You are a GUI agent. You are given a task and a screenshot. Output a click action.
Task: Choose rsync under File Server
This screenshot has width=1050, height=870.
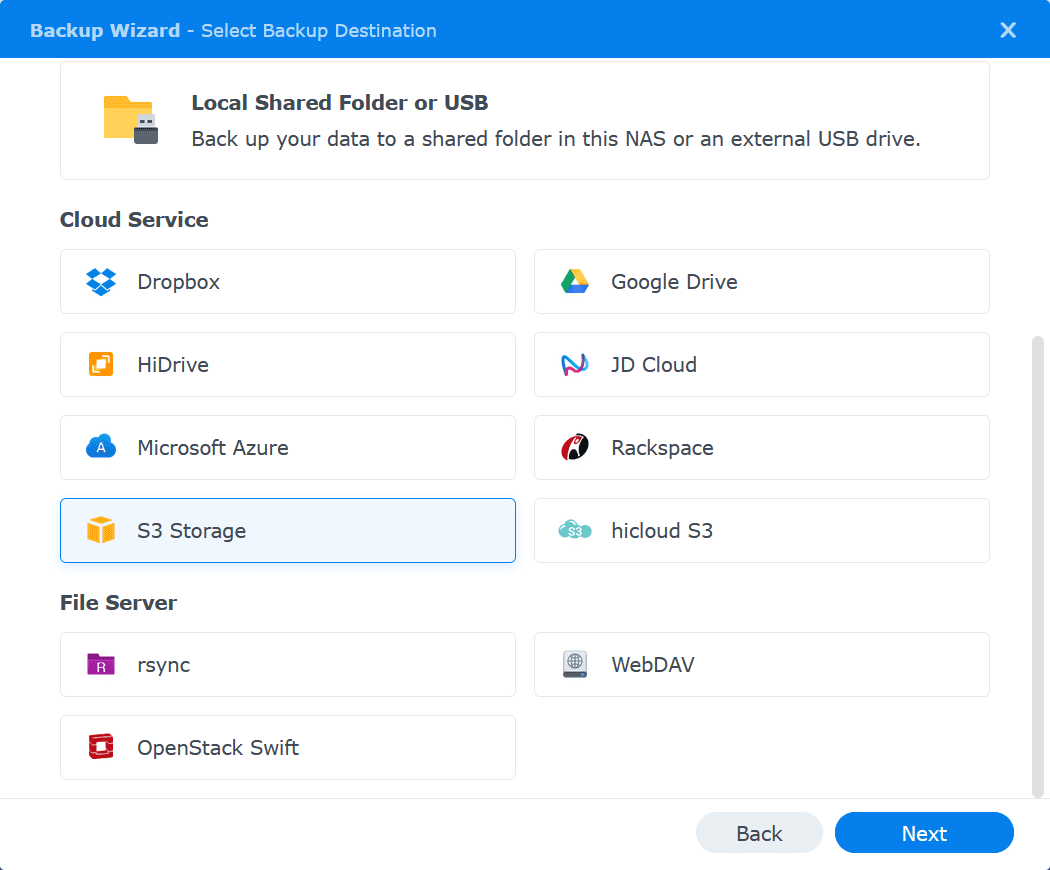click(287, 664)
